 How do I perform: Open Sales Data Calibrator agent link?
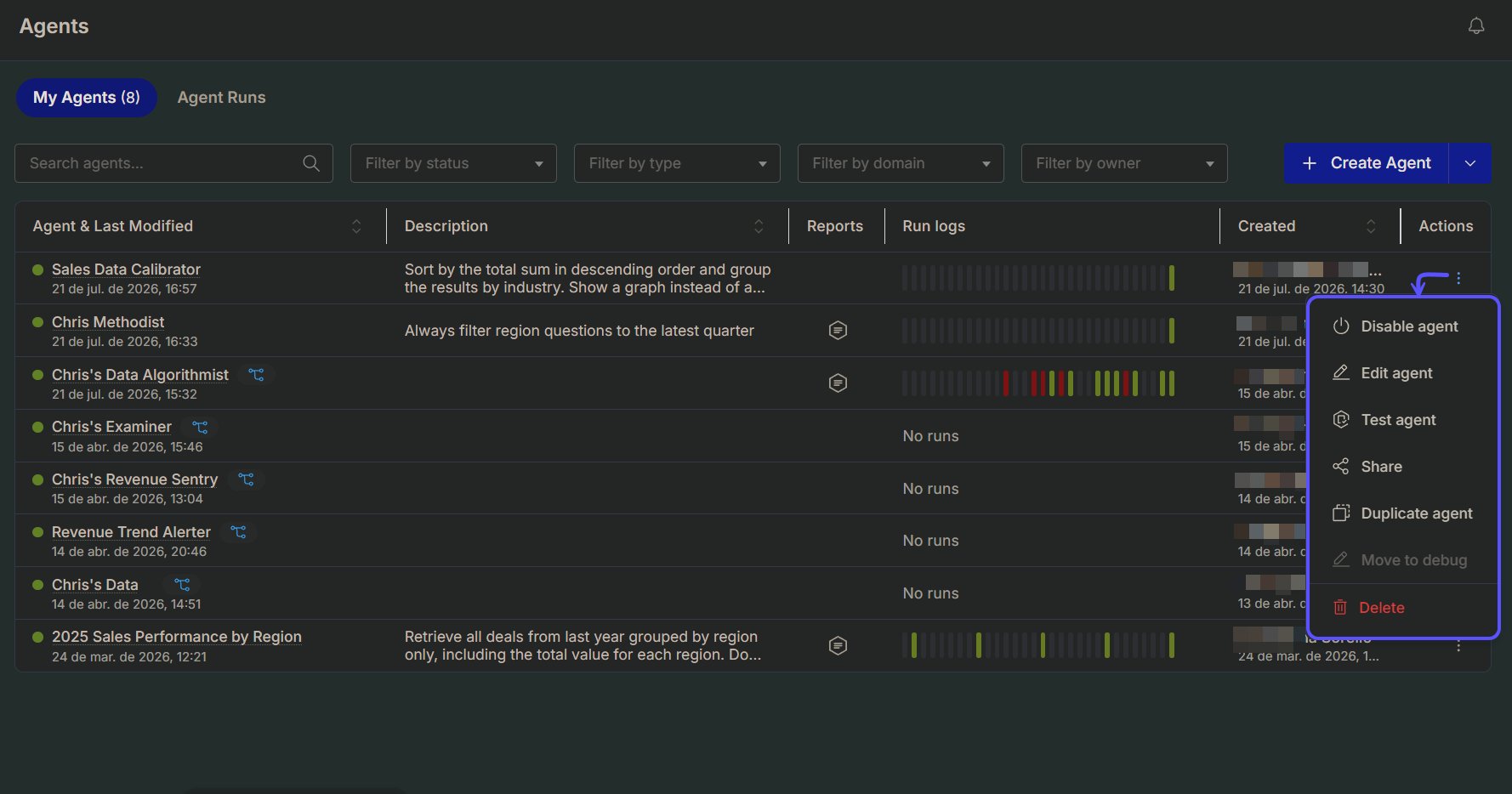[x=126, y=269]
